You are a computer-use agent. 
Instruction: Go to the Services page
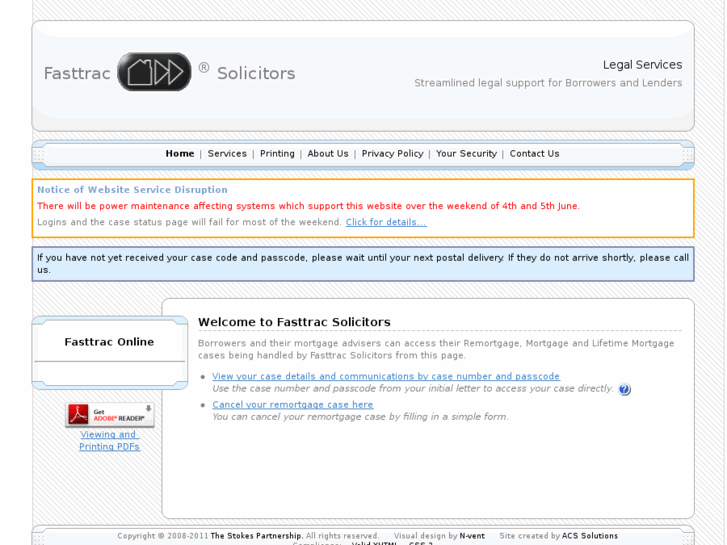tap(227, 154)
